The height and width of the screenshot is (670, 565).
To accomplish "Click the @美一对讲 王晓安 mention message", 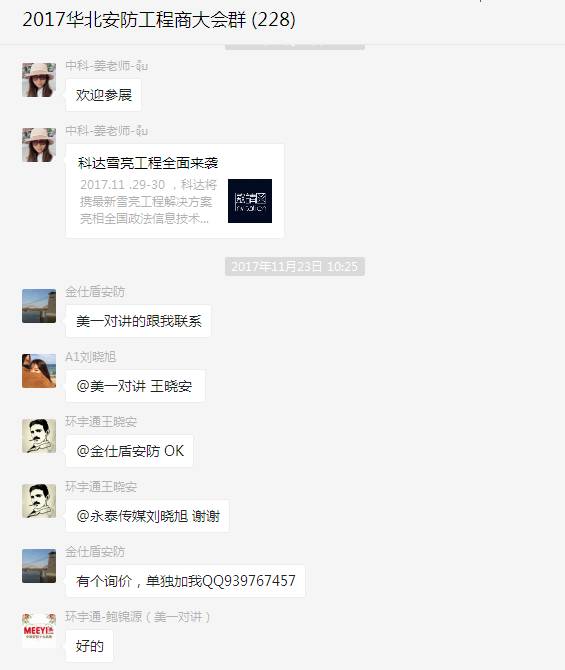I will coord(135,386).
